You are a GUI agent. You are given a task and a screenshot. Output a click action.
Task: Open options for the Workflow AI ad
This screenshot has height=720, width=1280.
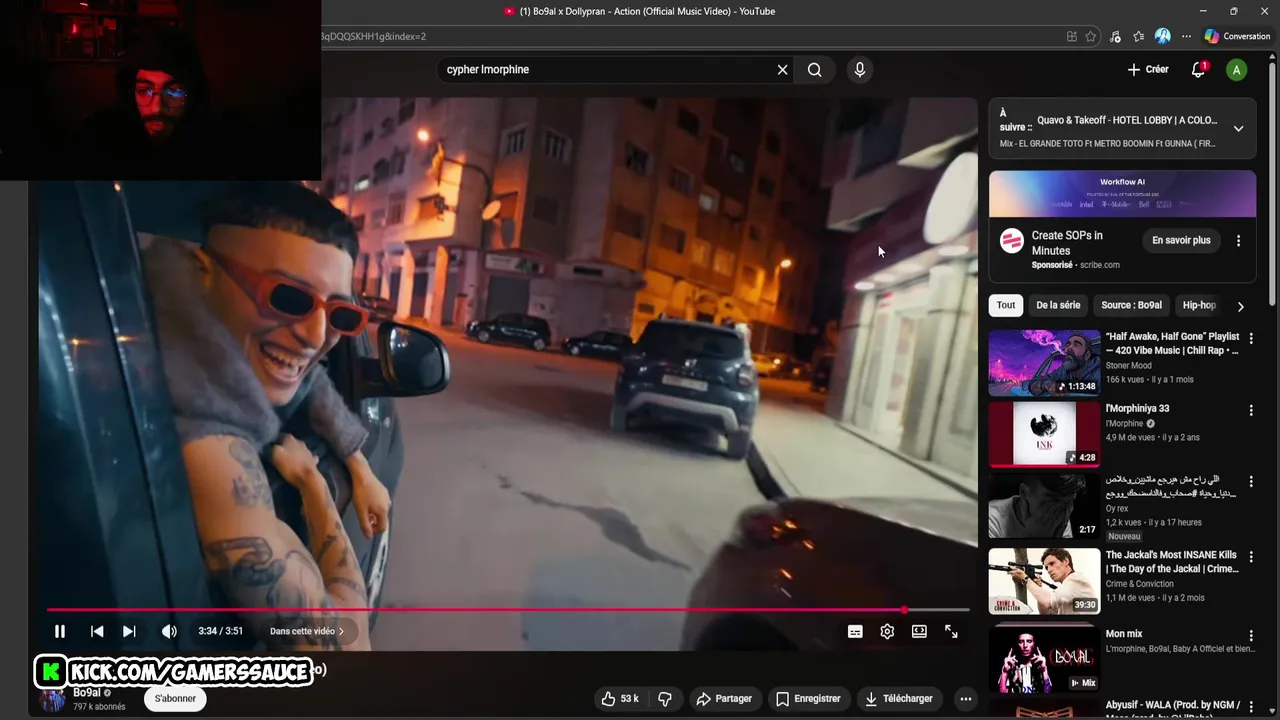[1238, 241]
